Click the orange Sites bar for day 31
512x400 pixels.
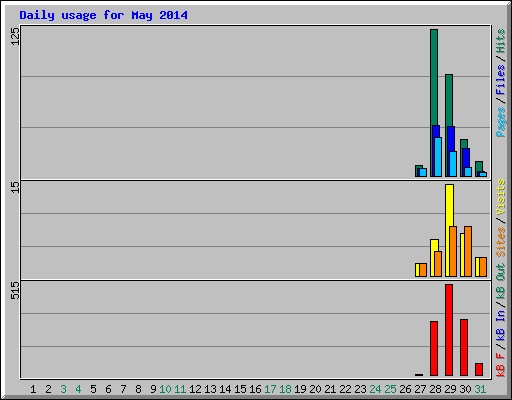[x=483, y=267]
